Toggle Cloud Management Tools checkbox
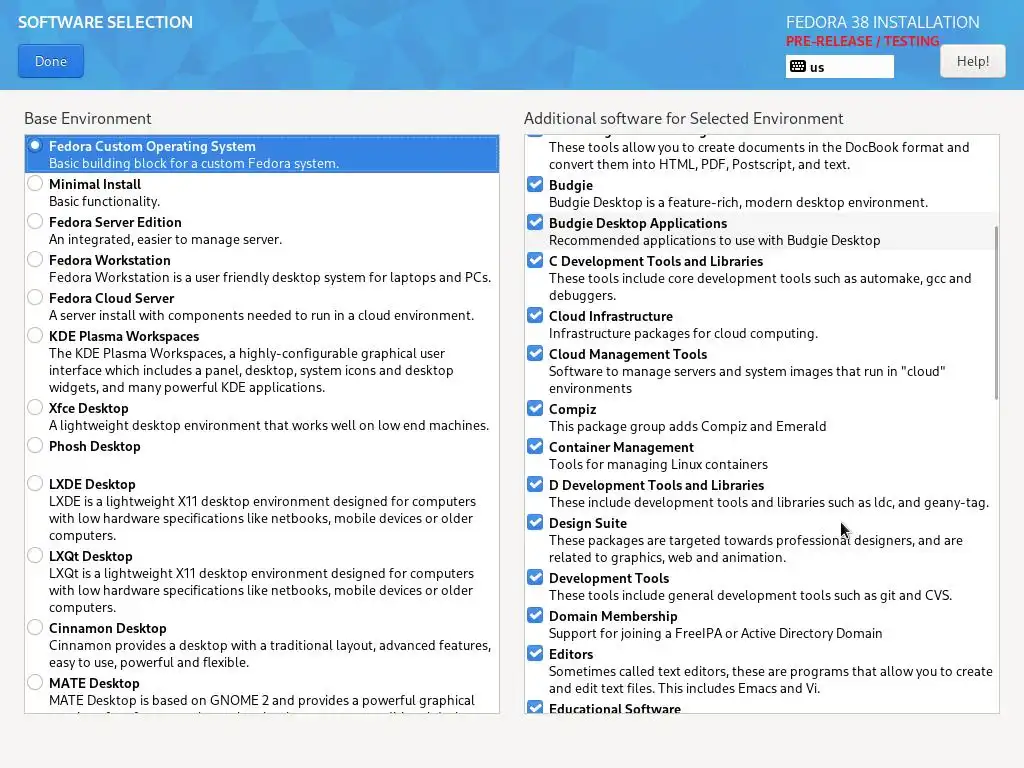Viewport: 1024px width, 768px height. point(535,353)
